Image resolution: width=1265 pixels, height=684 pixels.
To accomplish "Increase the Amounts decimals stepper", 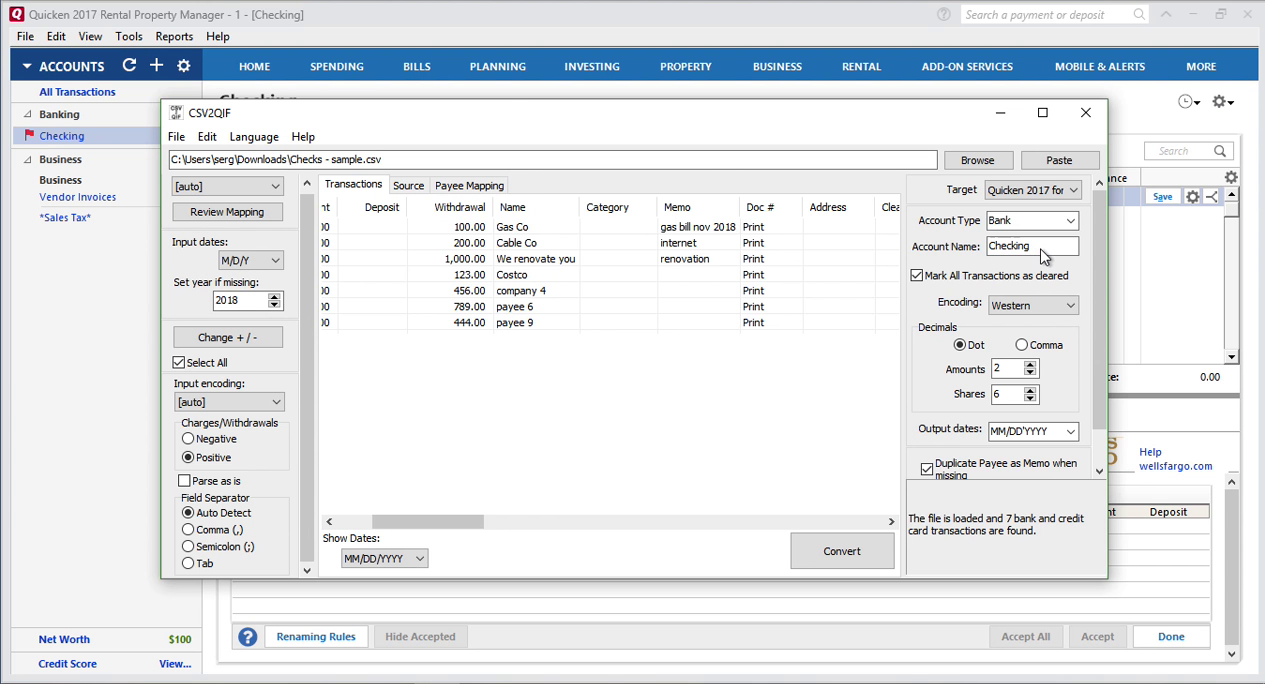I will [1030, 365].
